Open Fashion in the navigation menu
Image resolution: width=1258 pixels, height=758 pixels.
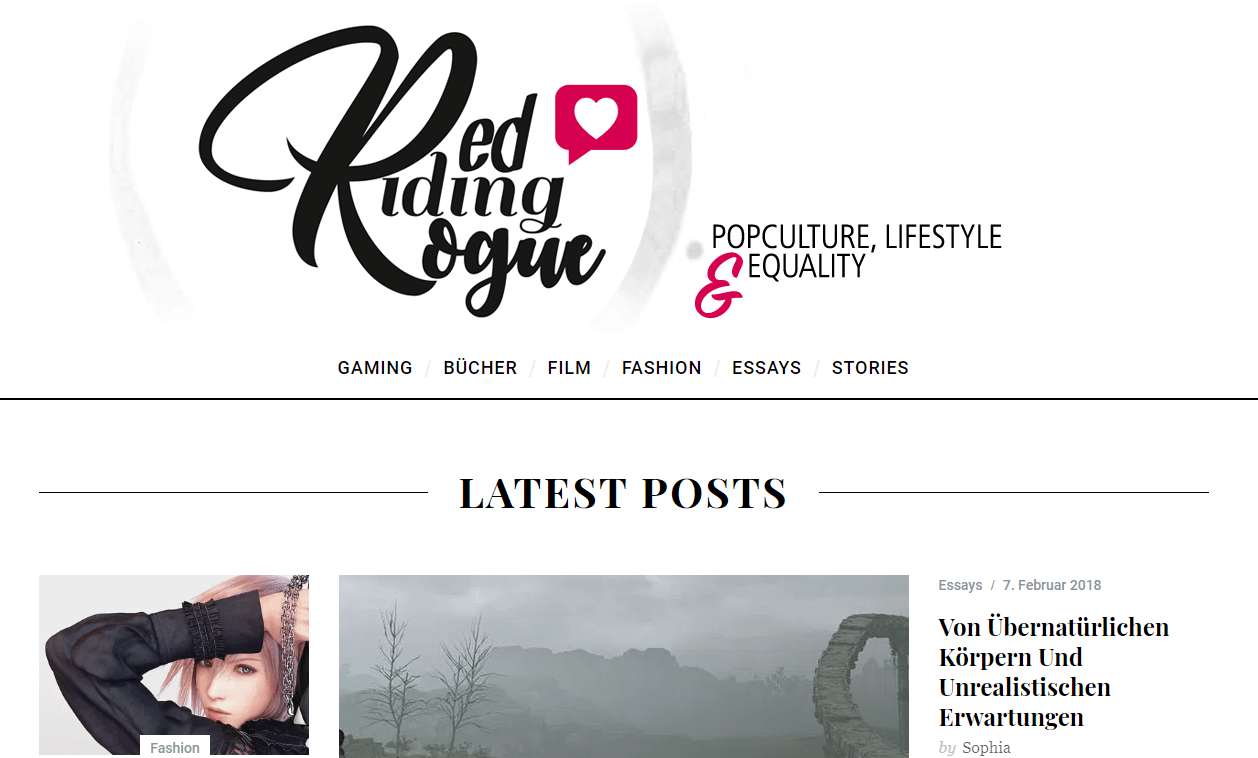[x=661, y=368]
